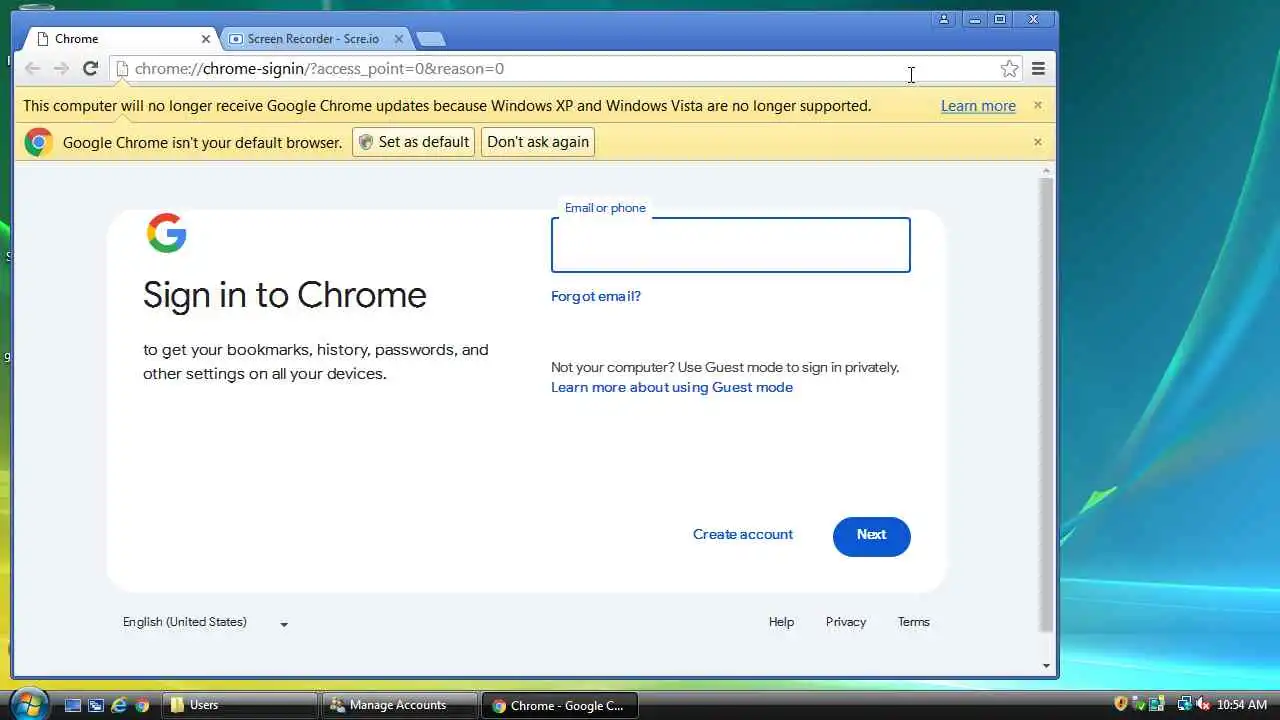Click the blue Next button
This screenshot has height=720, width=1280.
(x=871, y=536)
